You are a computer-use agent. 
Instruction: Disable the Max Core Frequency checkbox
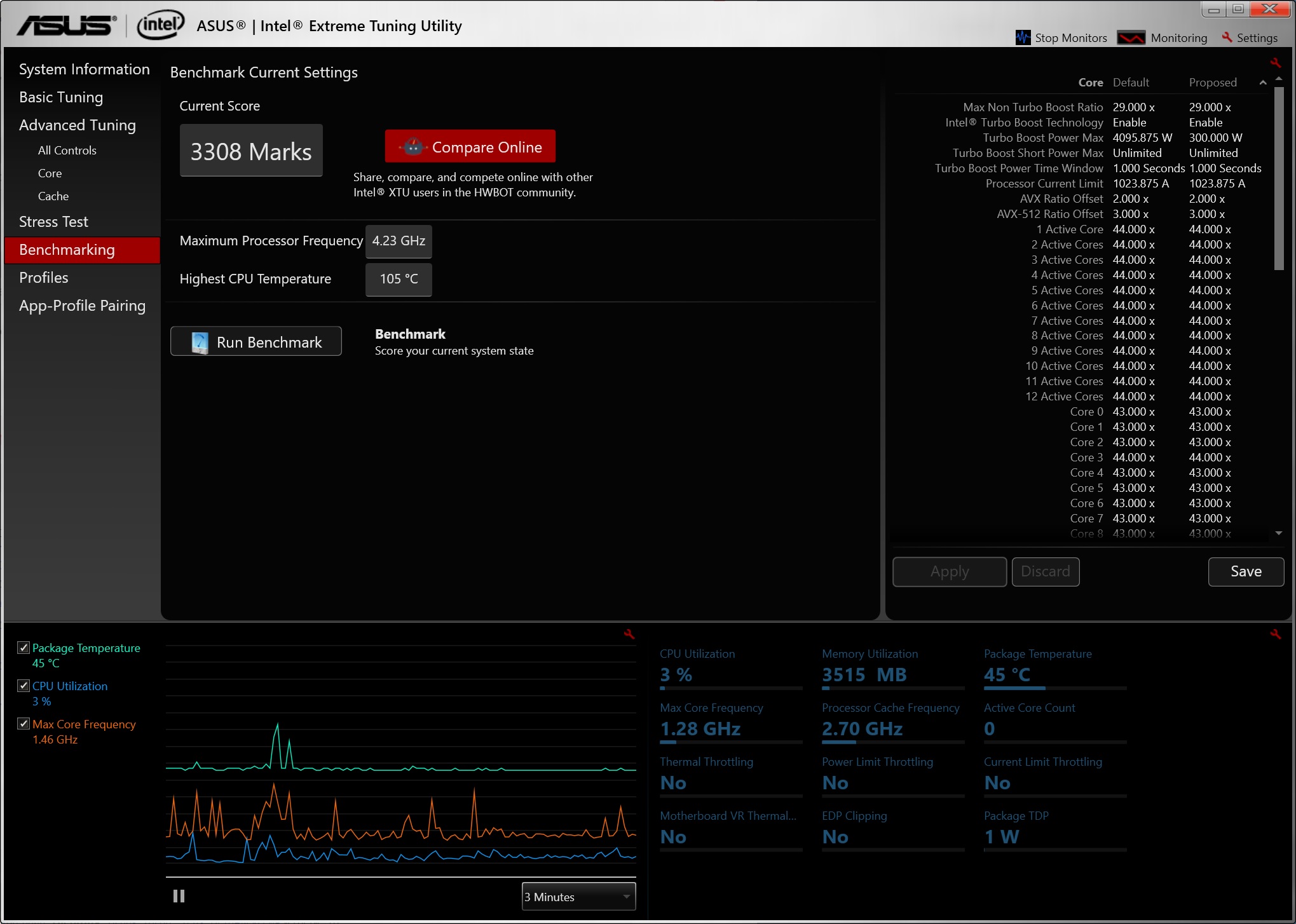click(24, 724)
